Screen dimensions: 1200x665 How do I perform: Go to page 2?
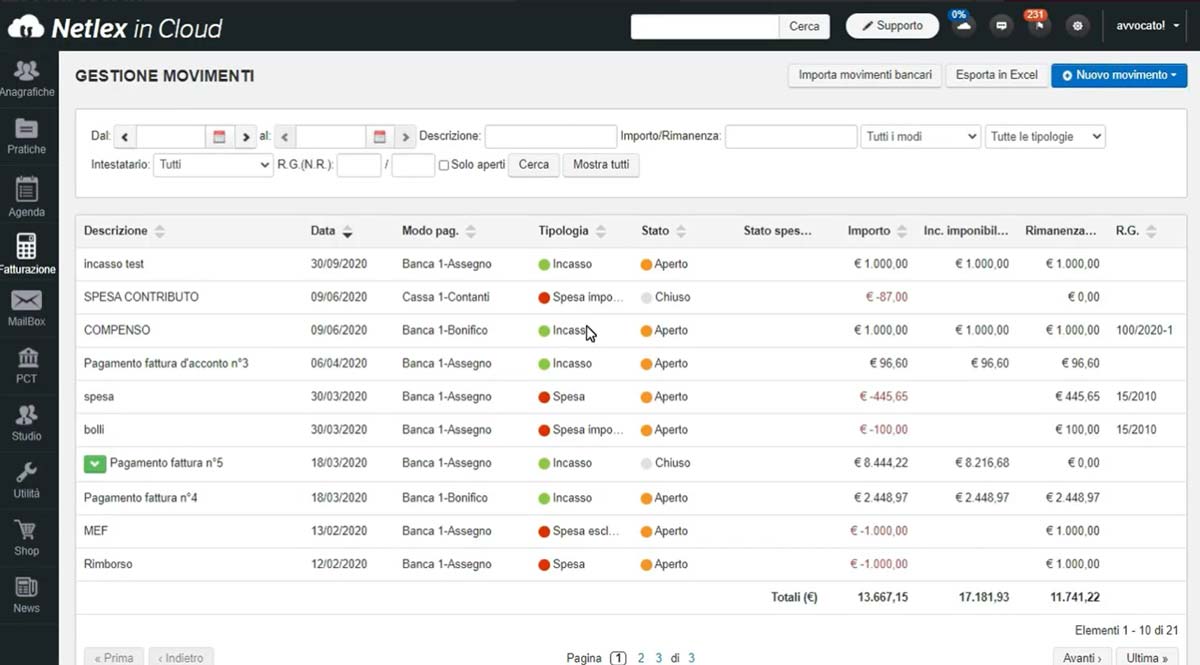641,658
